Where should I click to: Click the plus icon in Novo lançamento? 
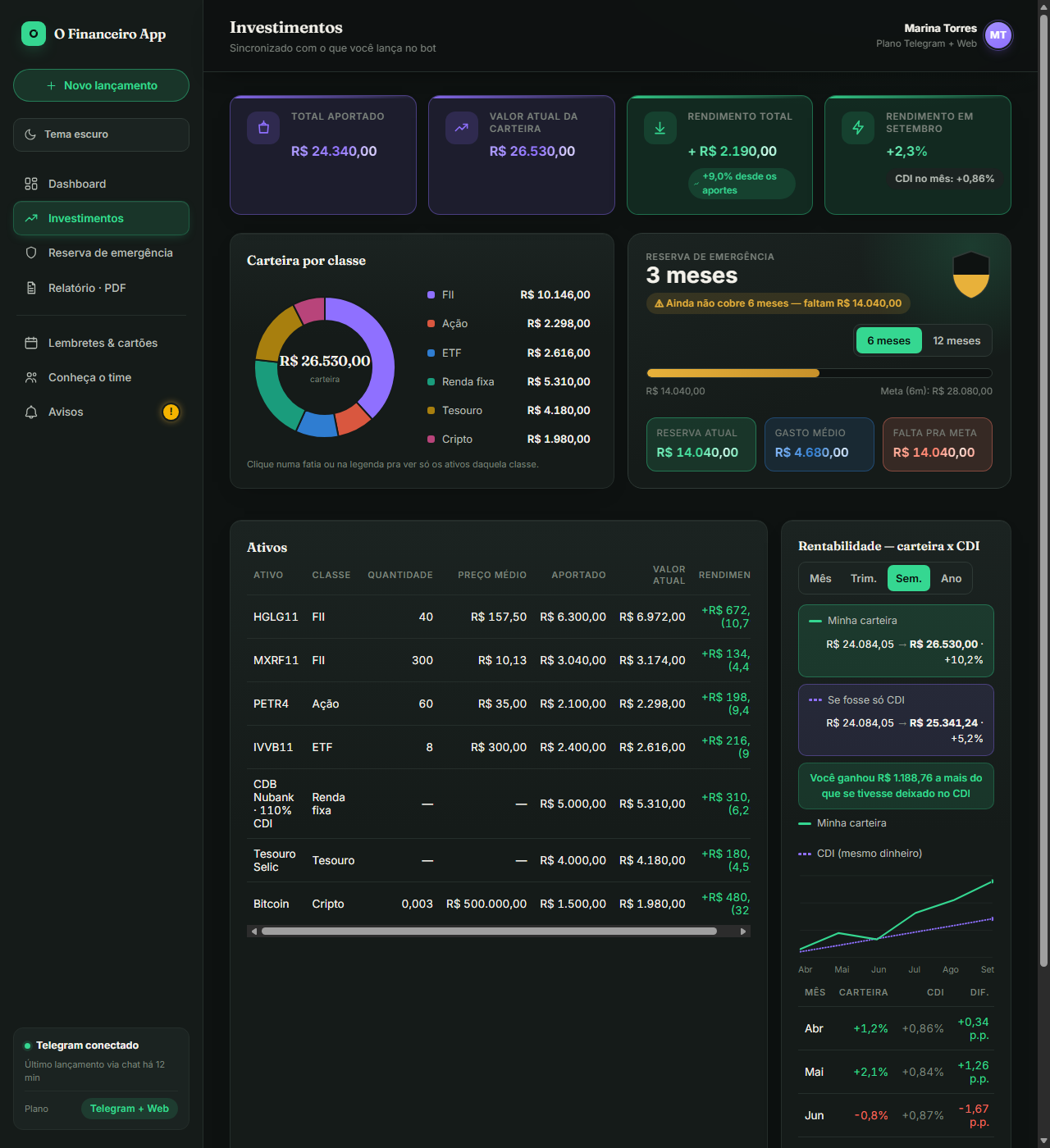pyautogui.click(x=51, y=86)
